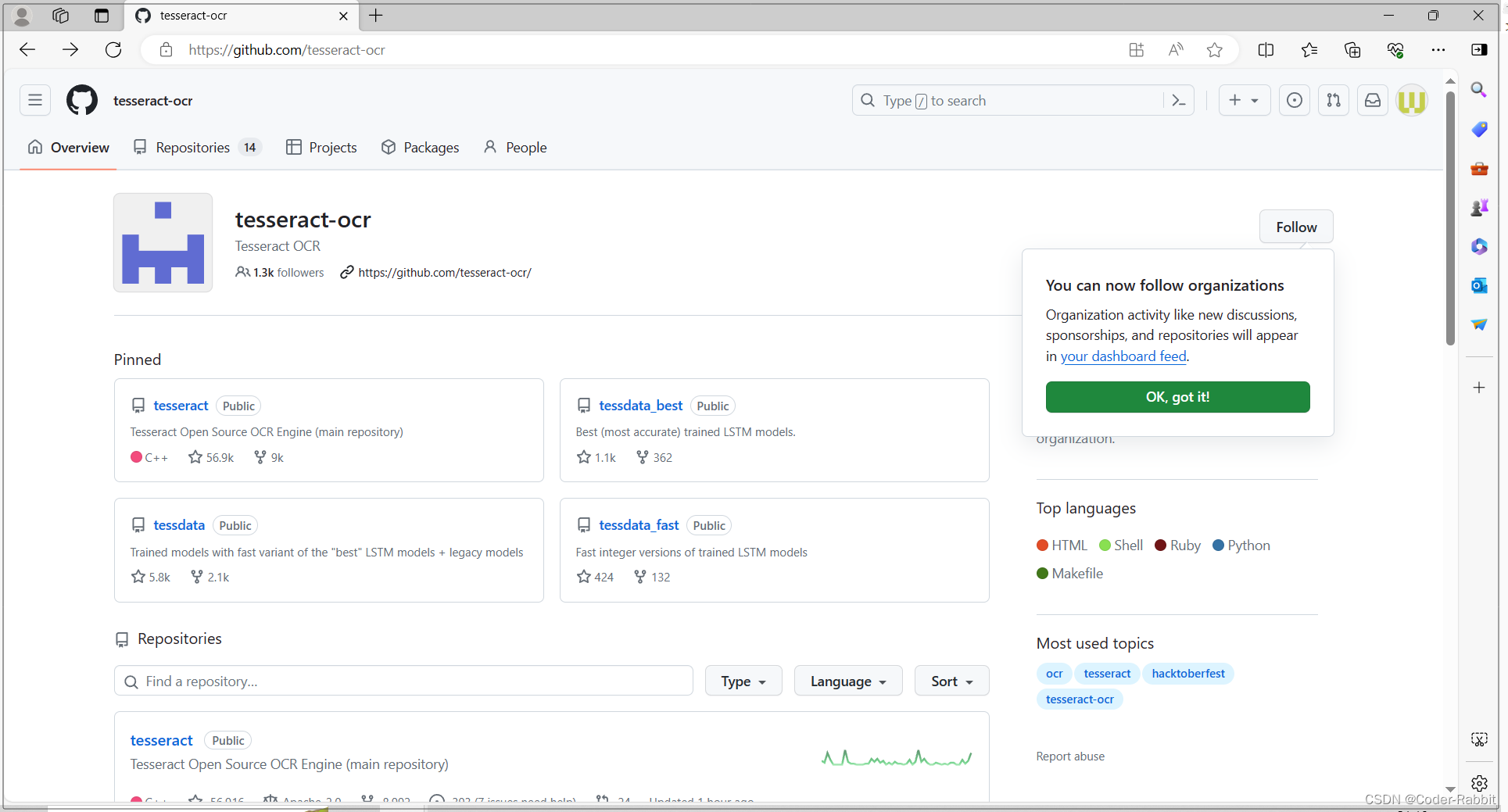Switch to the People tab

point(515,147)
